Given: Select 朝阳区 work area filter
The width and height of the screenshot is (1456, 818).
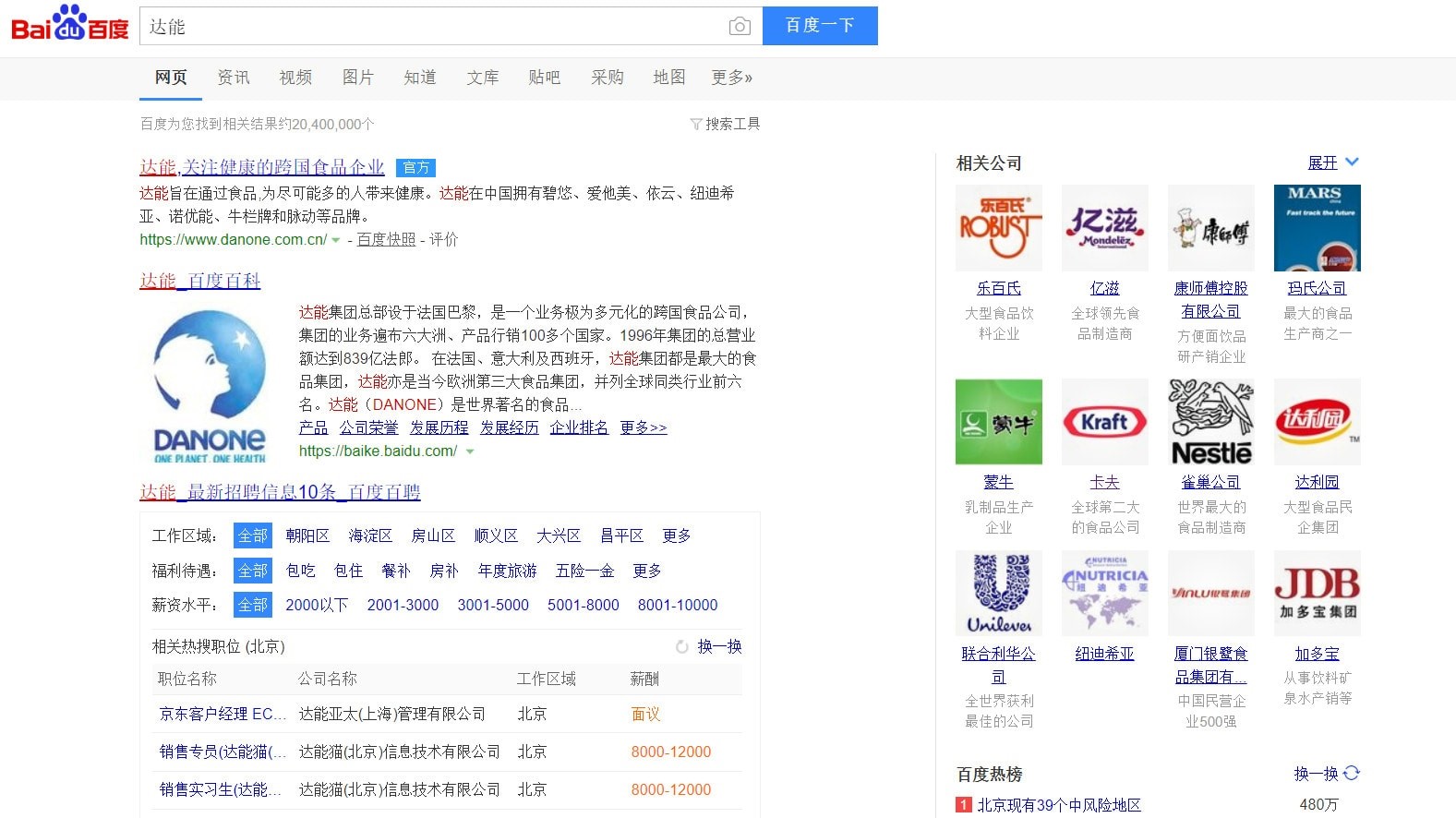Looking at the screenshot, I should (307, 535).
